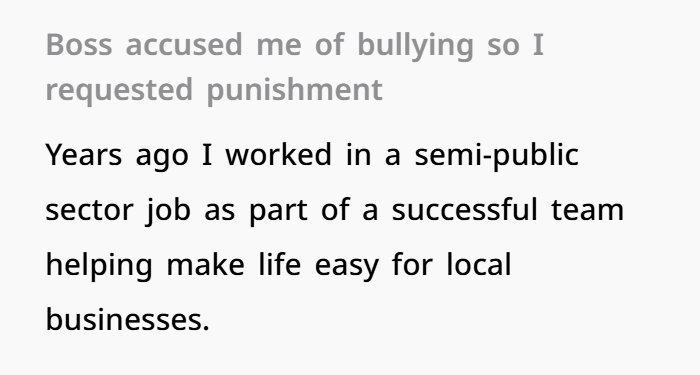Click the word 'easy' in the paragraph
The image size is (700, 375).
(347, 268)
